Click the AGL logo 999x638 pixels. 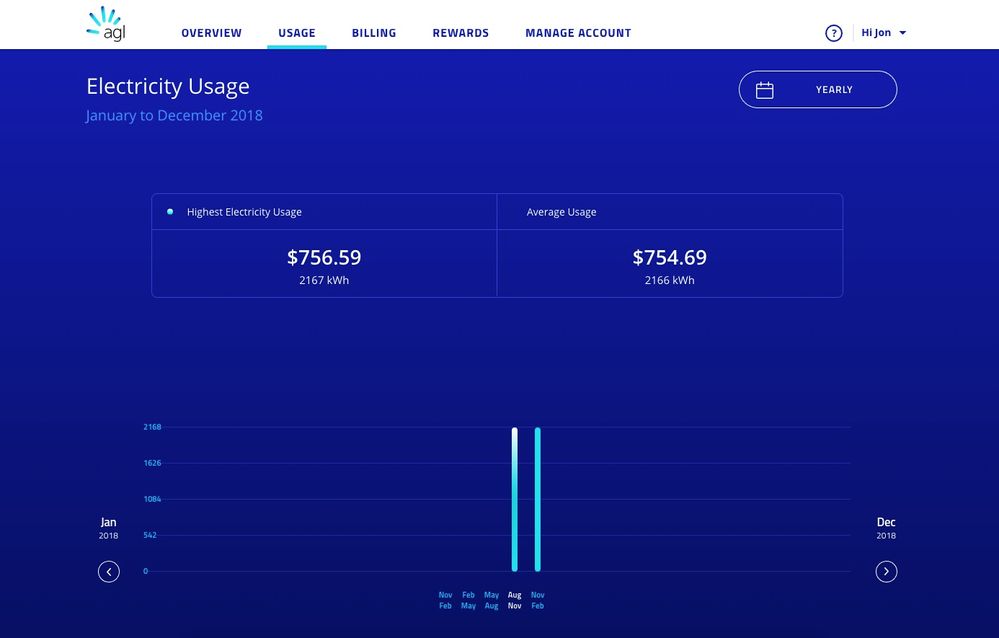click(106, 25)
